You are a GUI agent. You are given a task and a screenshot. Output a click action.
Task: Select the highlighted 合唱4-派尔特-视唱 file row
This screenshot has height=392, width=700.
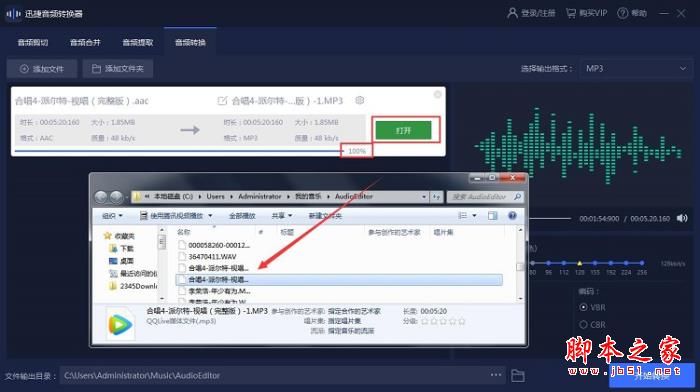coord(339,280)
